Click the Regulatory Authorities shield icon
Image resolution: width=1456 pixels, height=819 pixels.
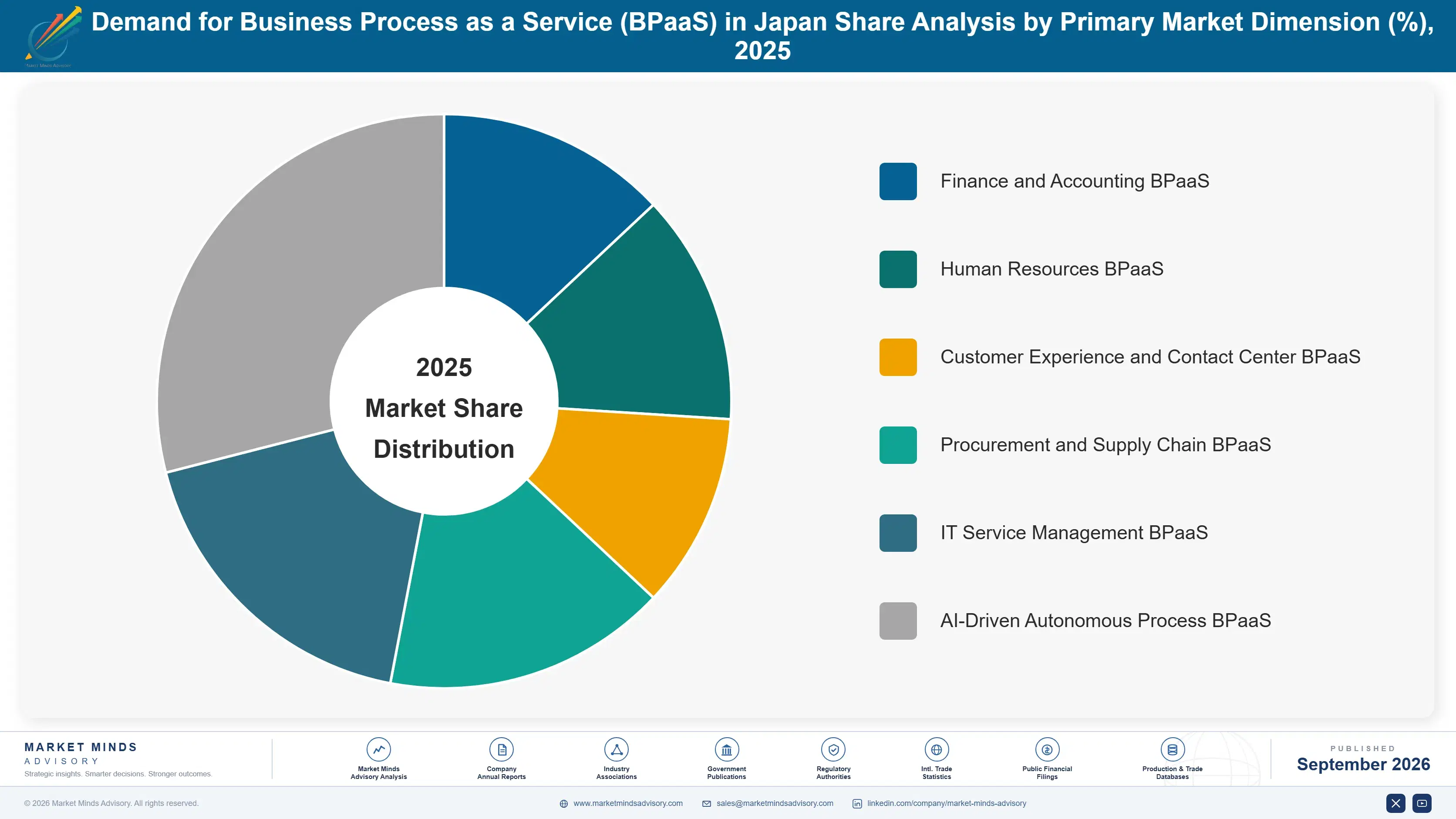[x=833, y=749]
